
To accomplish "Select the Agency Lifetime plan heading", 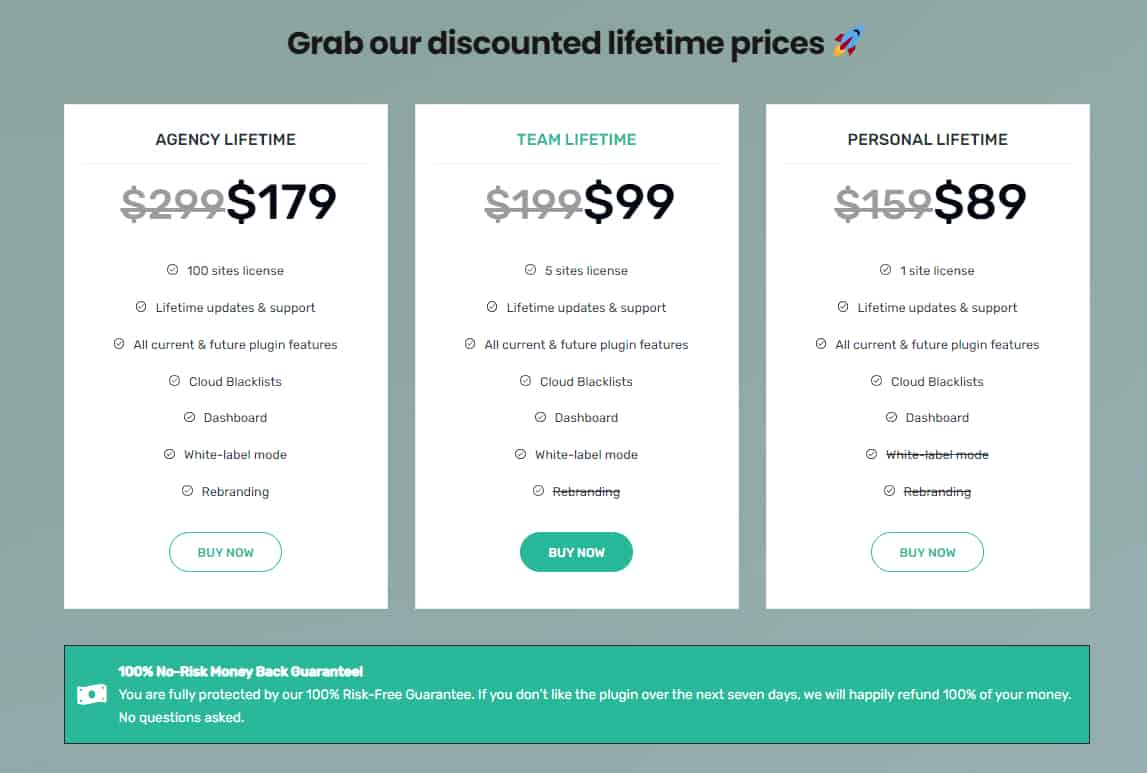I will pos(225,140).
